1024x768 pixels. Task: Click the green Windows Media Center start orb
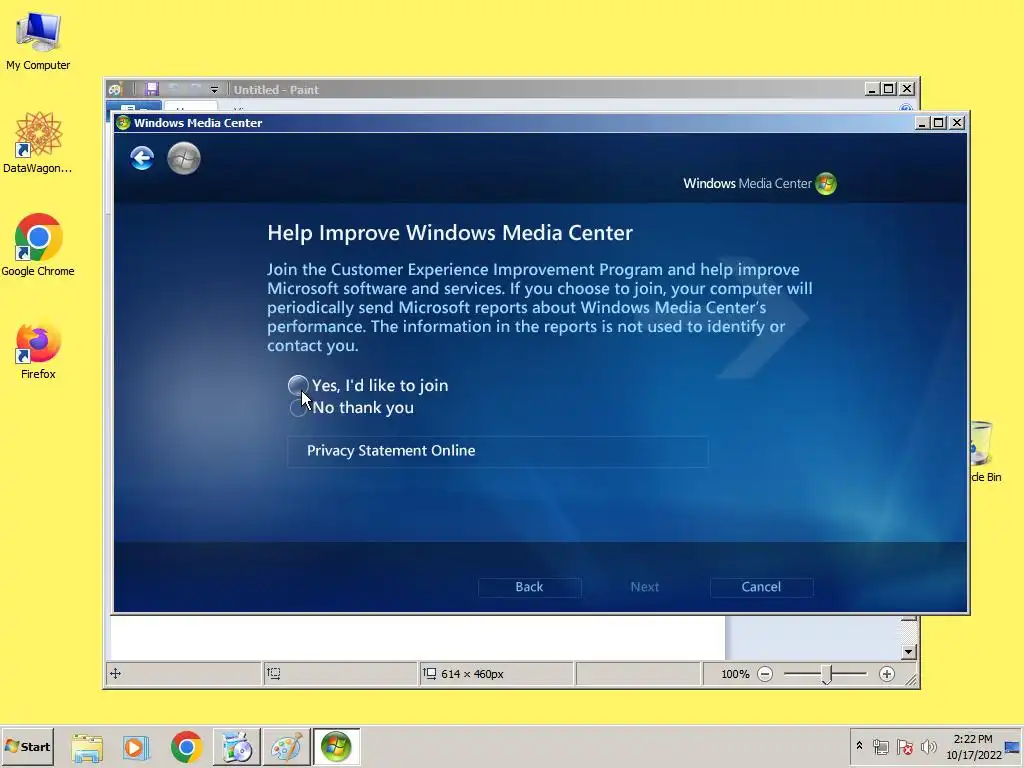pyautogui.click(x=184, y=159)
